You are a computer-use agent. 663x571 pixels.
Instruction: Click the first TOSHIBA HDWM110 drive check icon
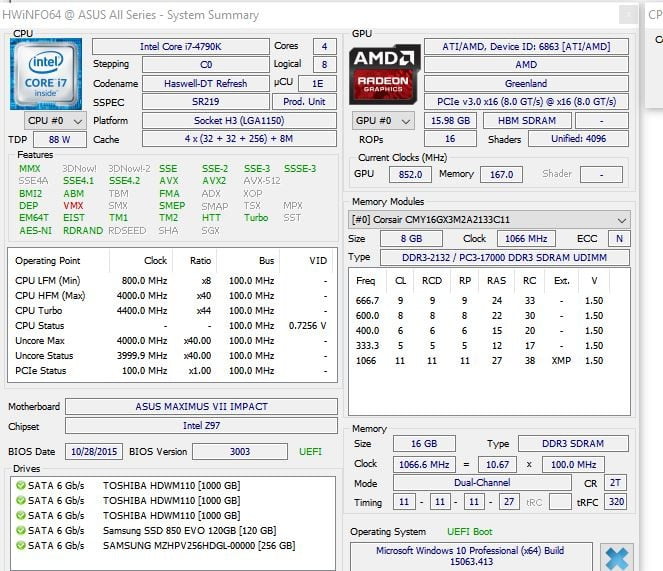(x=19, y=485)
